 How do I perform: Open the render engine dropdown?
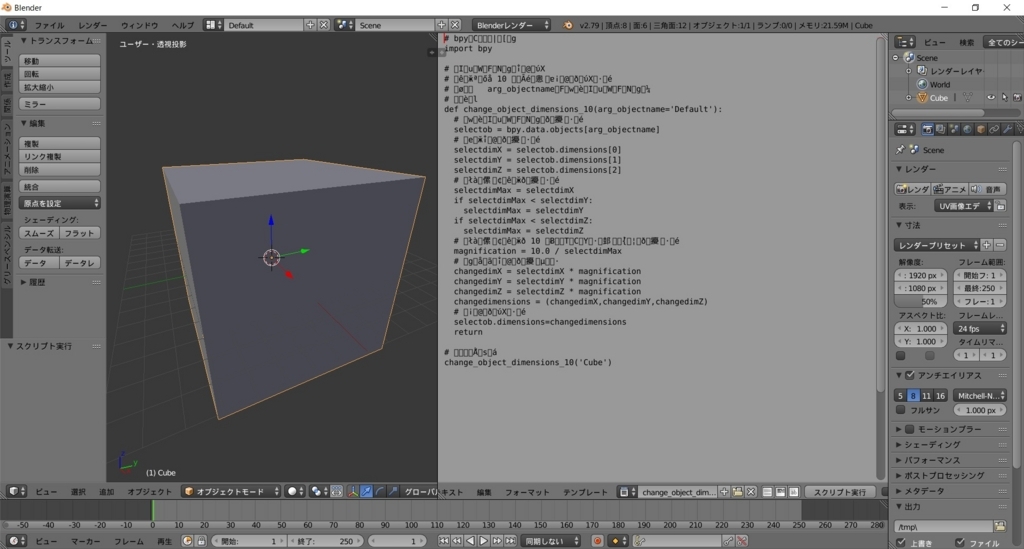click(511, 25)
